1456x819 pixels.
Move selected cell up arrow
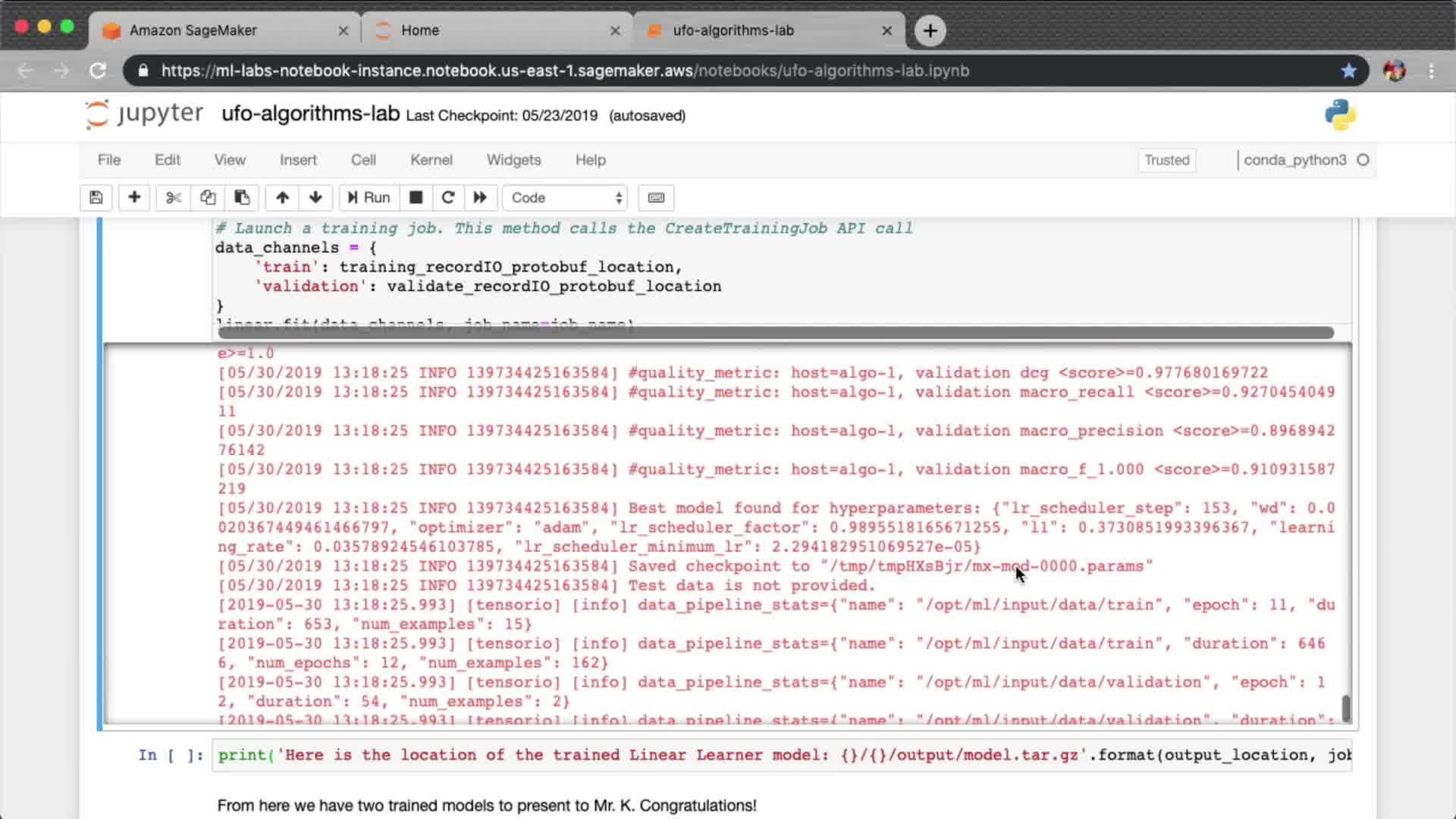pyautogui.click(x=282, y=198)
